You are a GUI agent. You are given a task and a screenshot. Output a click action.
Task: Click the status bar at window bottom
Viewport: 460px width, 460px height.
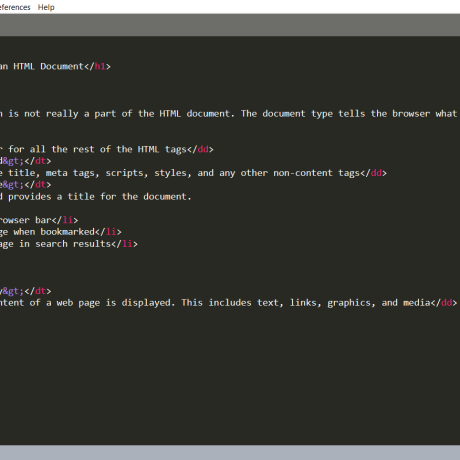230,452
